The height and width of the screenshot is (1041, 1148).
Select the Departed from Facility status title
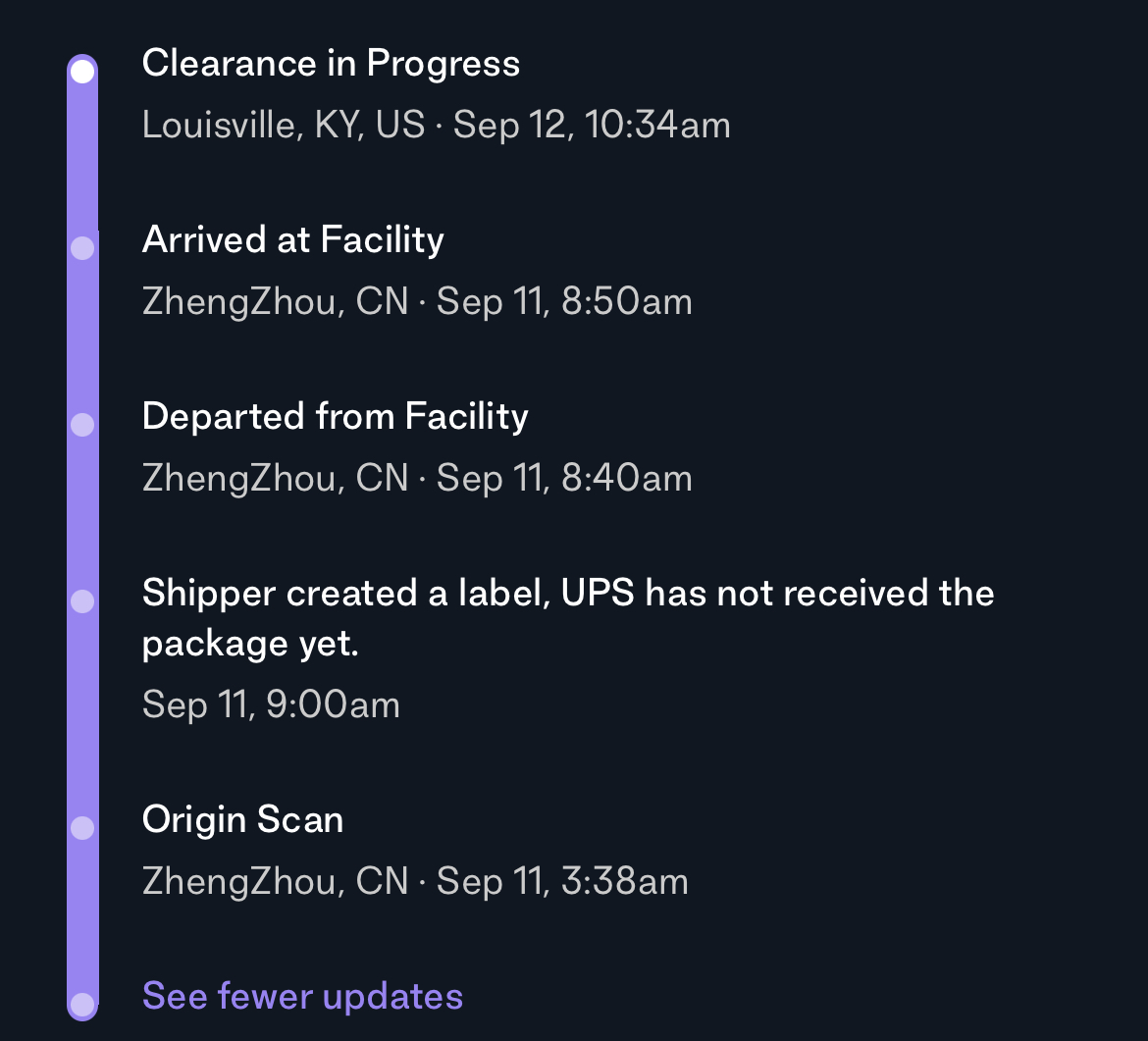(335, 417)
